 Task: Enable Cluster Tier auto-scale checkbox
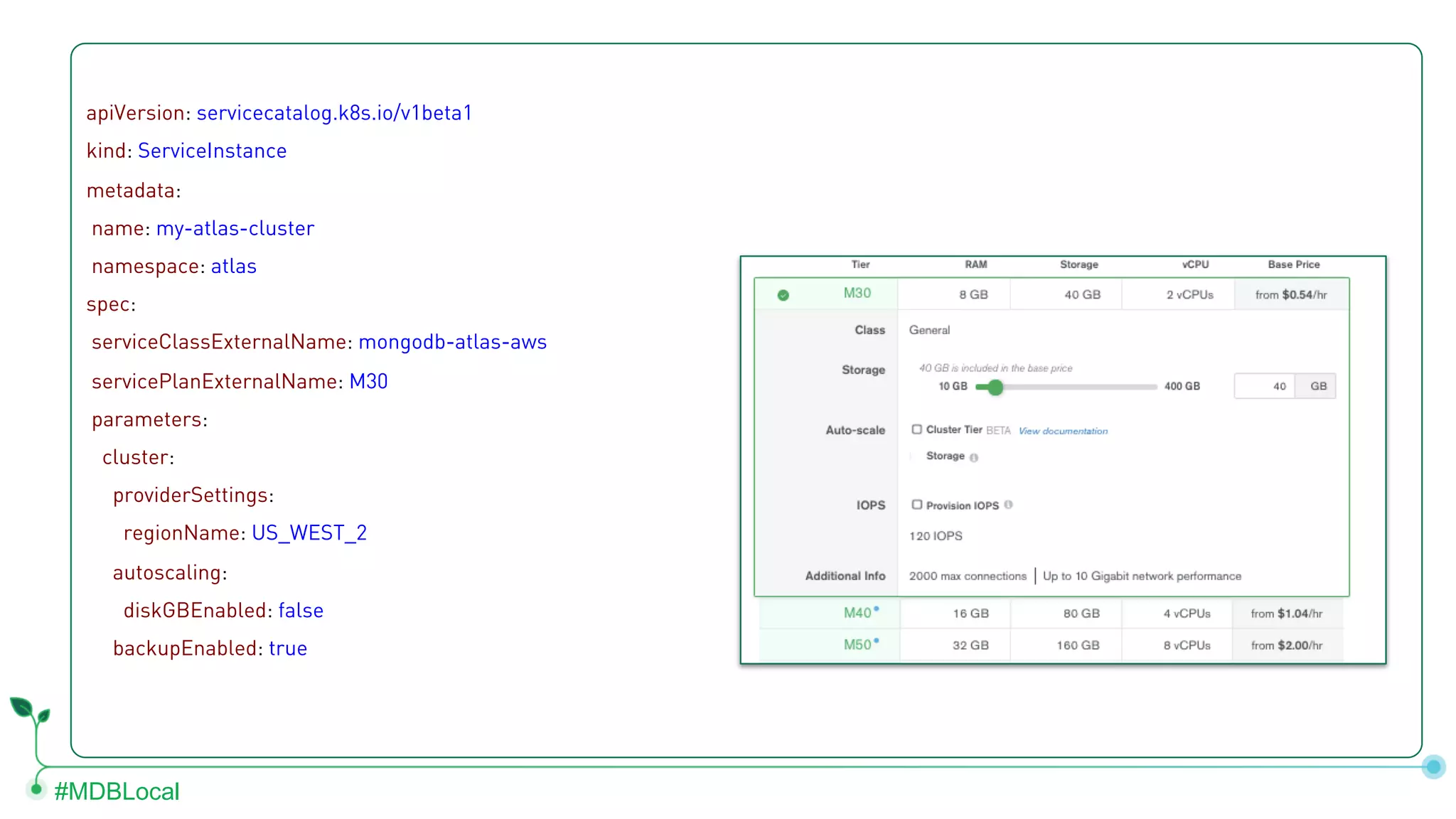(917, 429)
